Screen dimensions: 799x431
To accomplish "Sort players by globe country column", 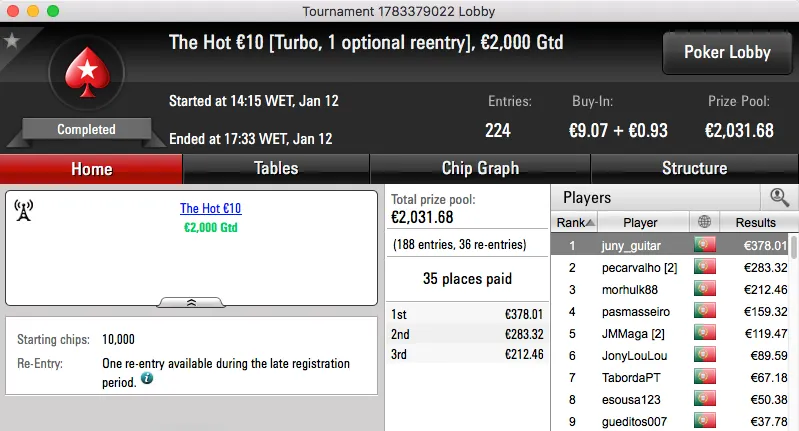I will [x=705, y=222].
